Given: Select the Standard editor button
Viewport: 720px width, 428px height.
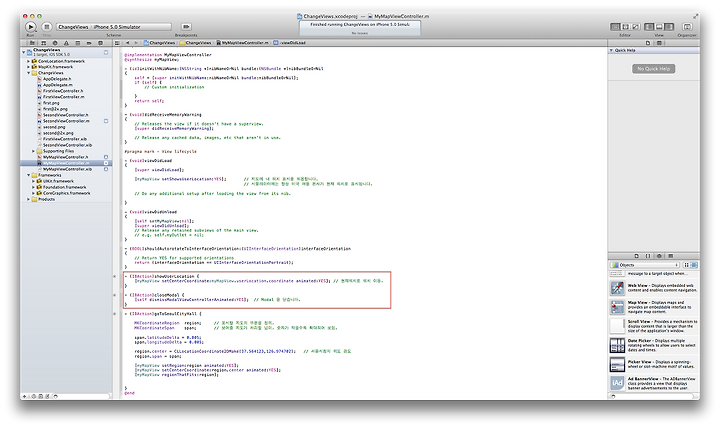Looking at the screenshot, I should 615,27.
